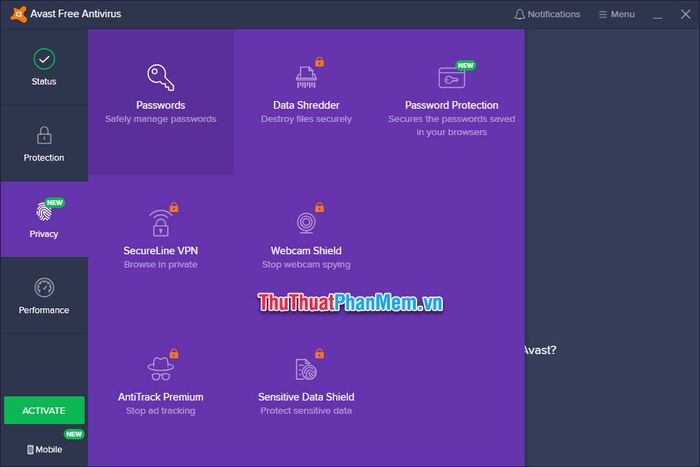Switch to the Privacy tab label
The width and height of the screenshot is (700, 467).
pos(44,234)
